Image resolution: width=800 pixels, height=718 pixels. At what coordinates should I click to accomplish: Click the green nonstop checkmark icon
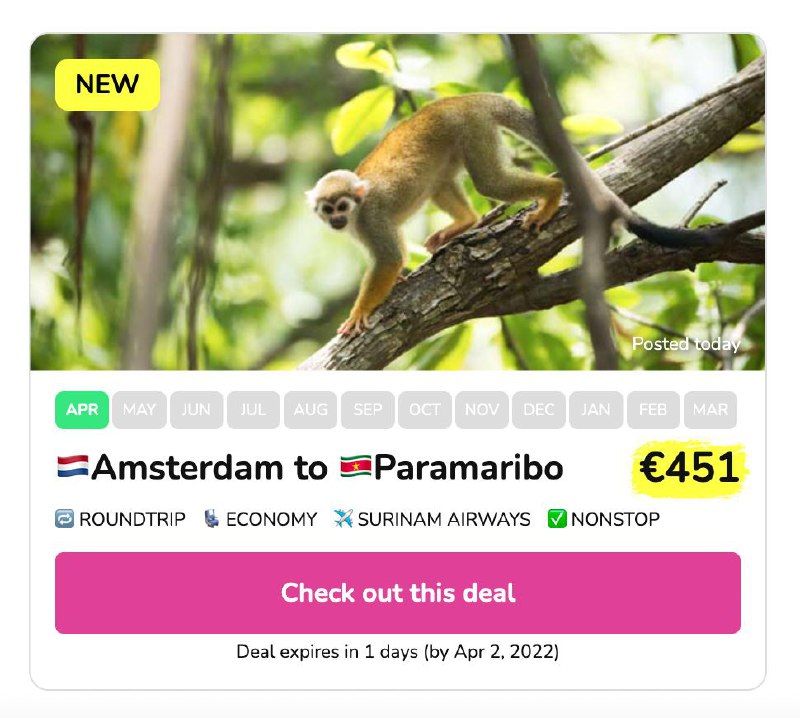[x=557, y=519]
